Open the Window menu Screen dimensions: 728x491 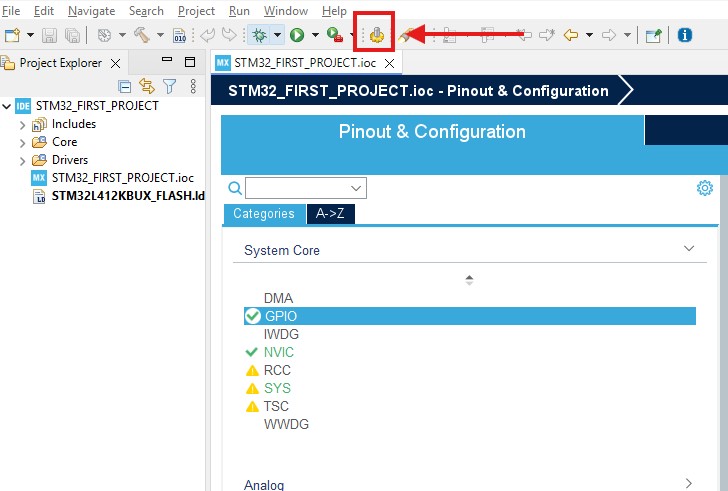(286, 11)
